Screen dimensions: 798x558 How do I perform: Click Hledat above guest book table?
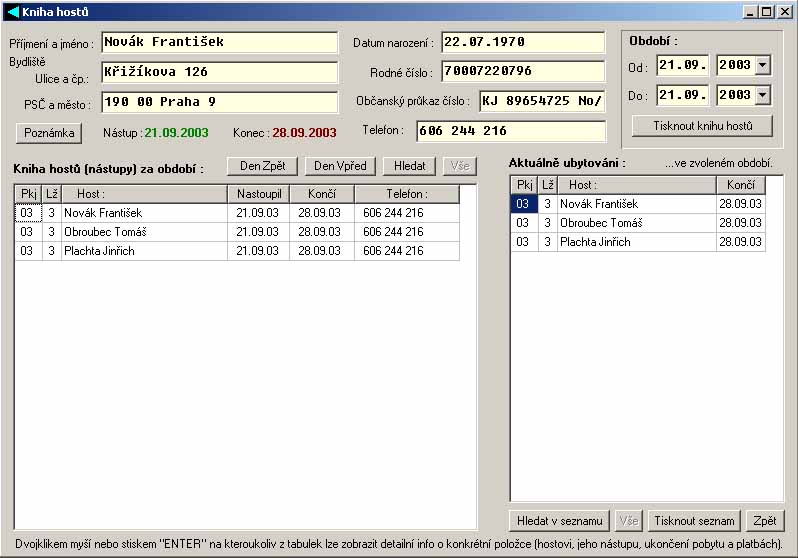409,166
